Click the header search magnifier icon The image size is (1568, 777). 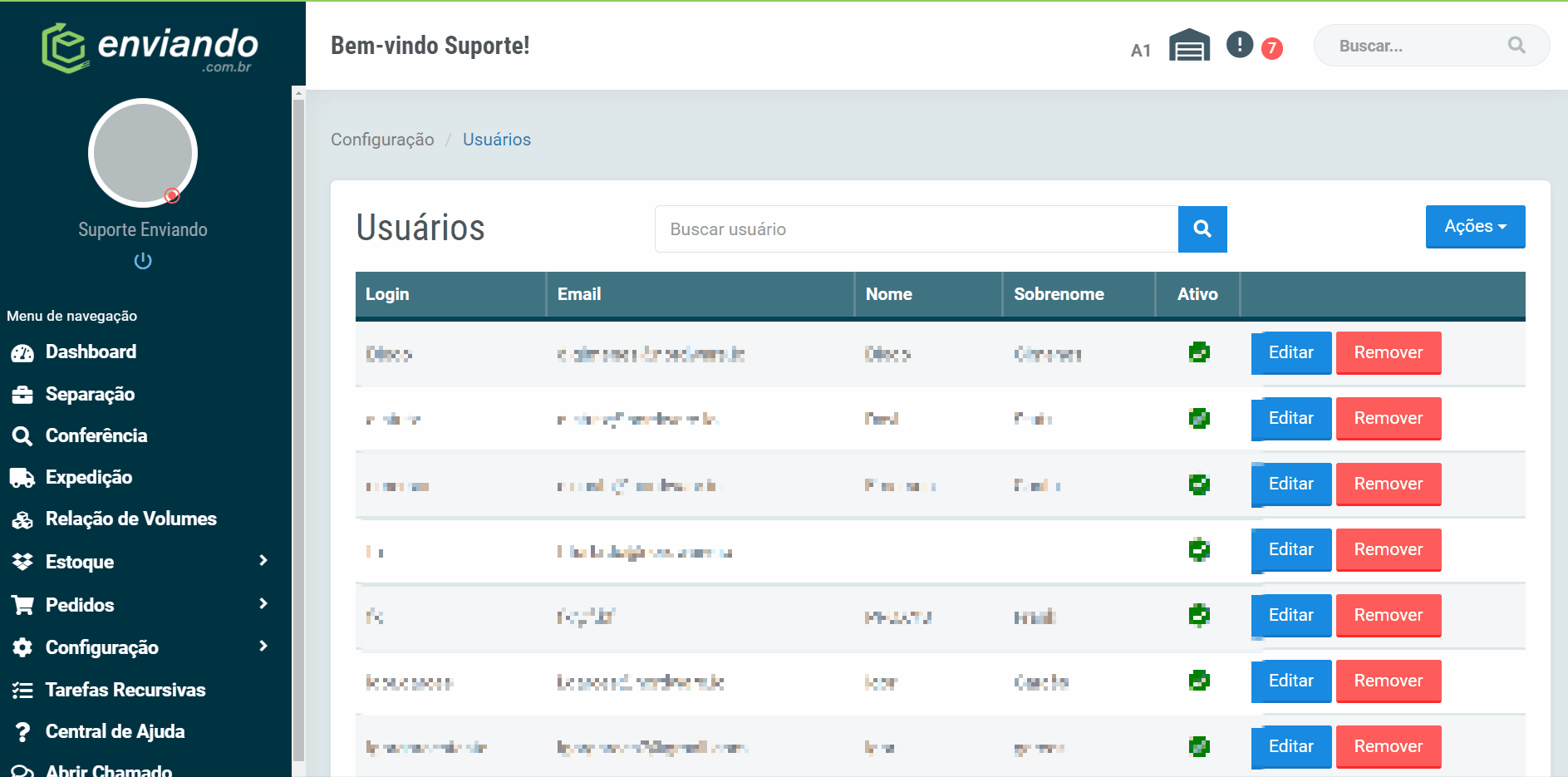click(1516, 46)
